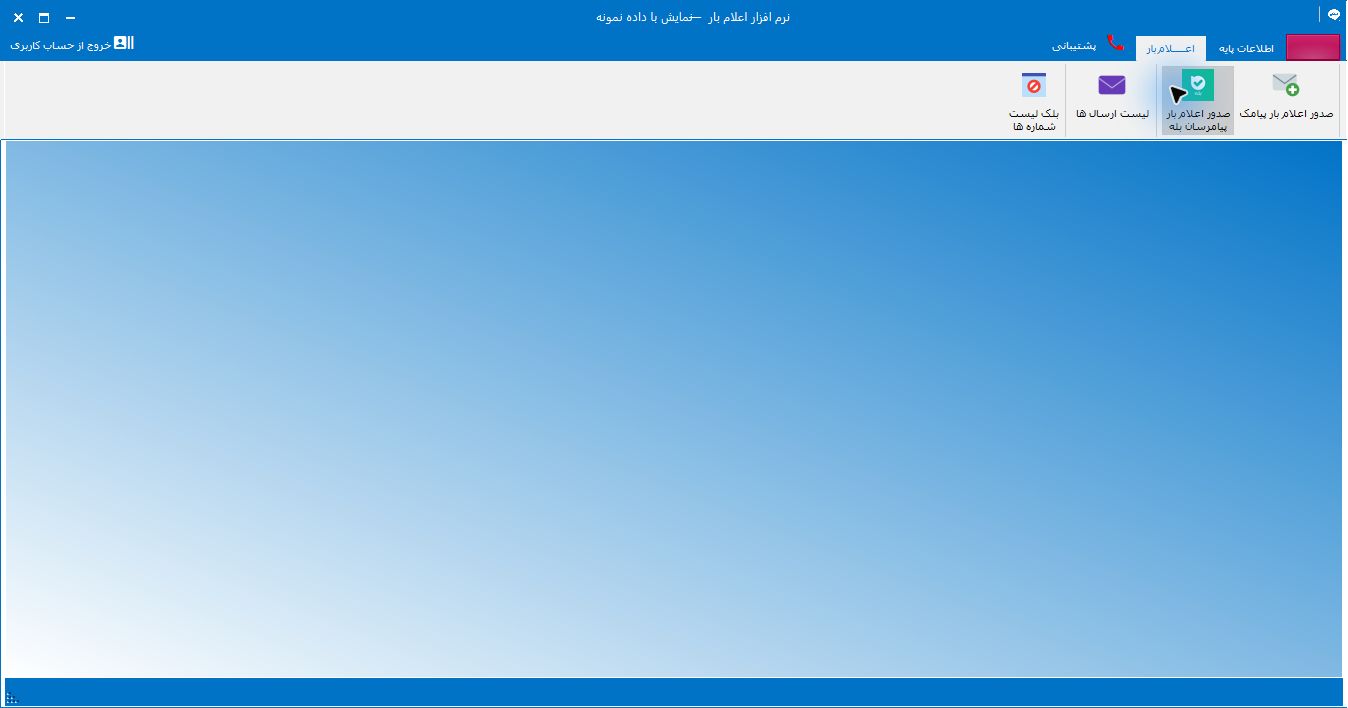
Task: Open the پشتیبانی support tab
Action: click(1074, 46)
